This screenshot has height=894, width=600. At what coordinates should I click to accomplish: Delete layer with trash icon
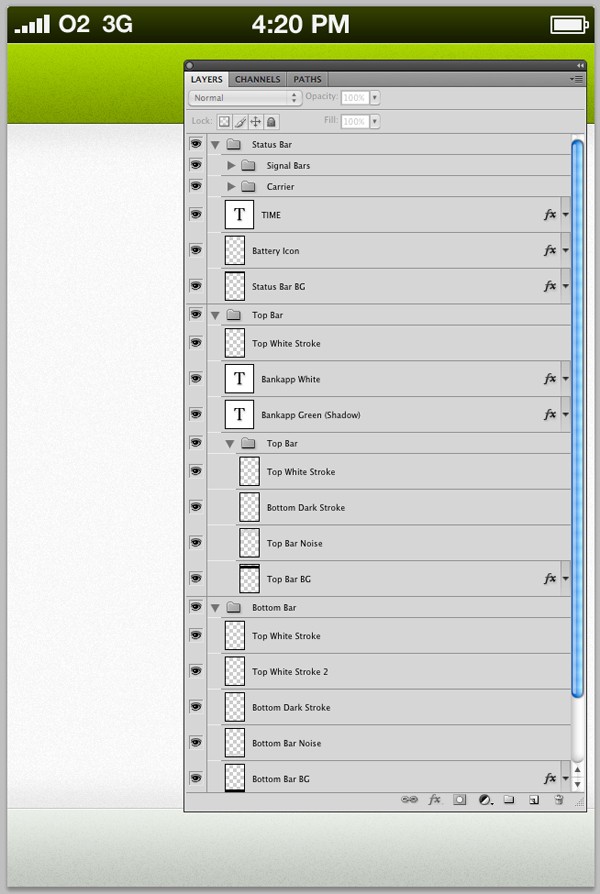tap(559, 799)
